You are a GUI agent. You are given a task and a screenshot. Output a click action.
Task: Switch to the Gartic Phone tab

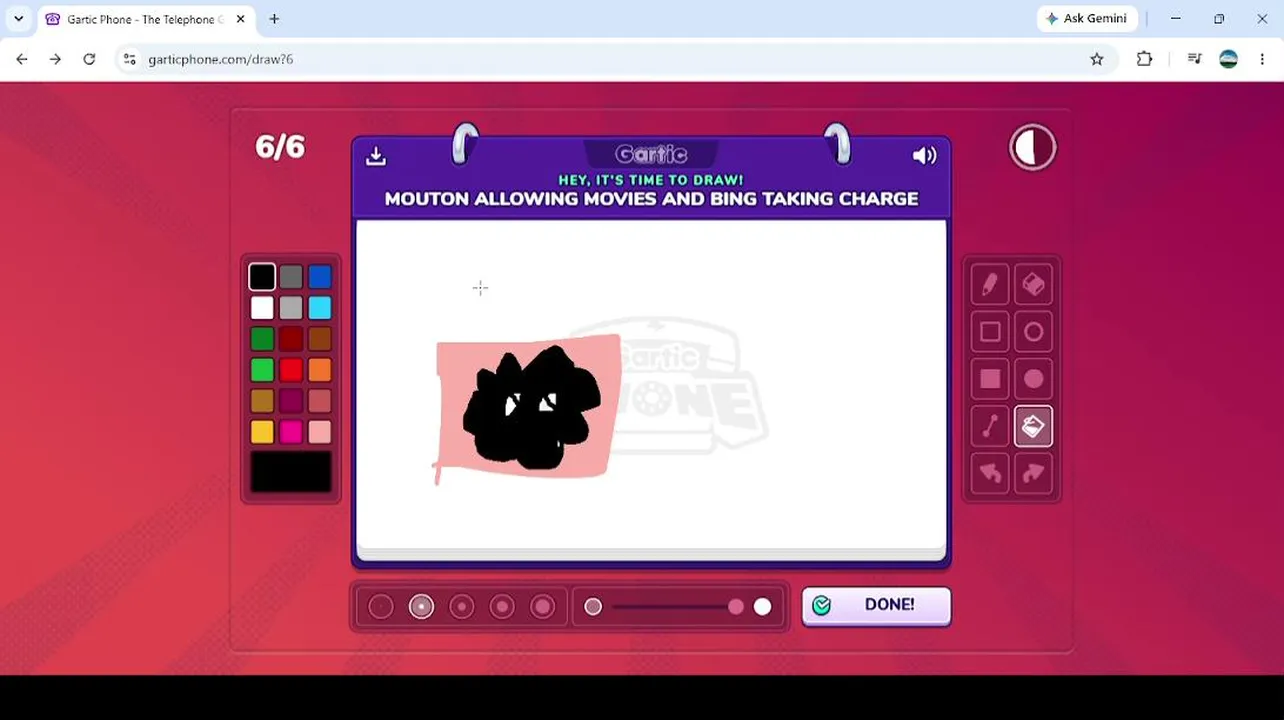[x=146, y=19]
